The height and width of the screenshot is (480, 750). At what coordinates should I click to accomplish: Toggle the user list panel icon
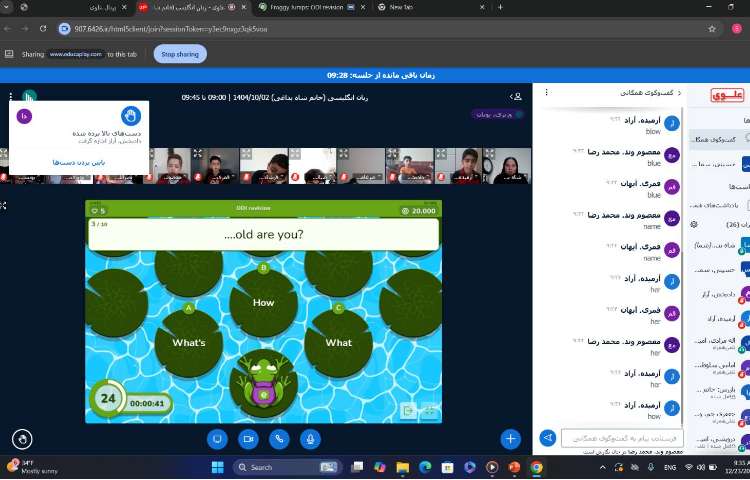pyautogui.click(x=517, y=97)
